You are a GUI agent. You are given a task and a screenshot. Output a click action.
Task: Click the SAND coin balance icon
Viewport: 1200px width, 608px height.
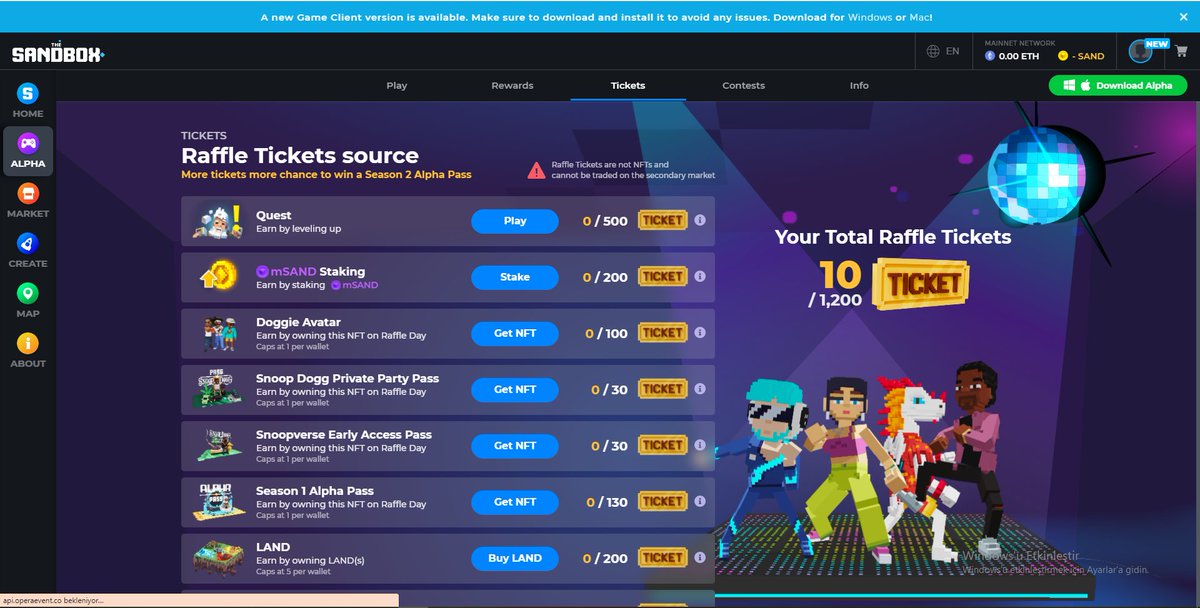click(x=1063, y=56)
